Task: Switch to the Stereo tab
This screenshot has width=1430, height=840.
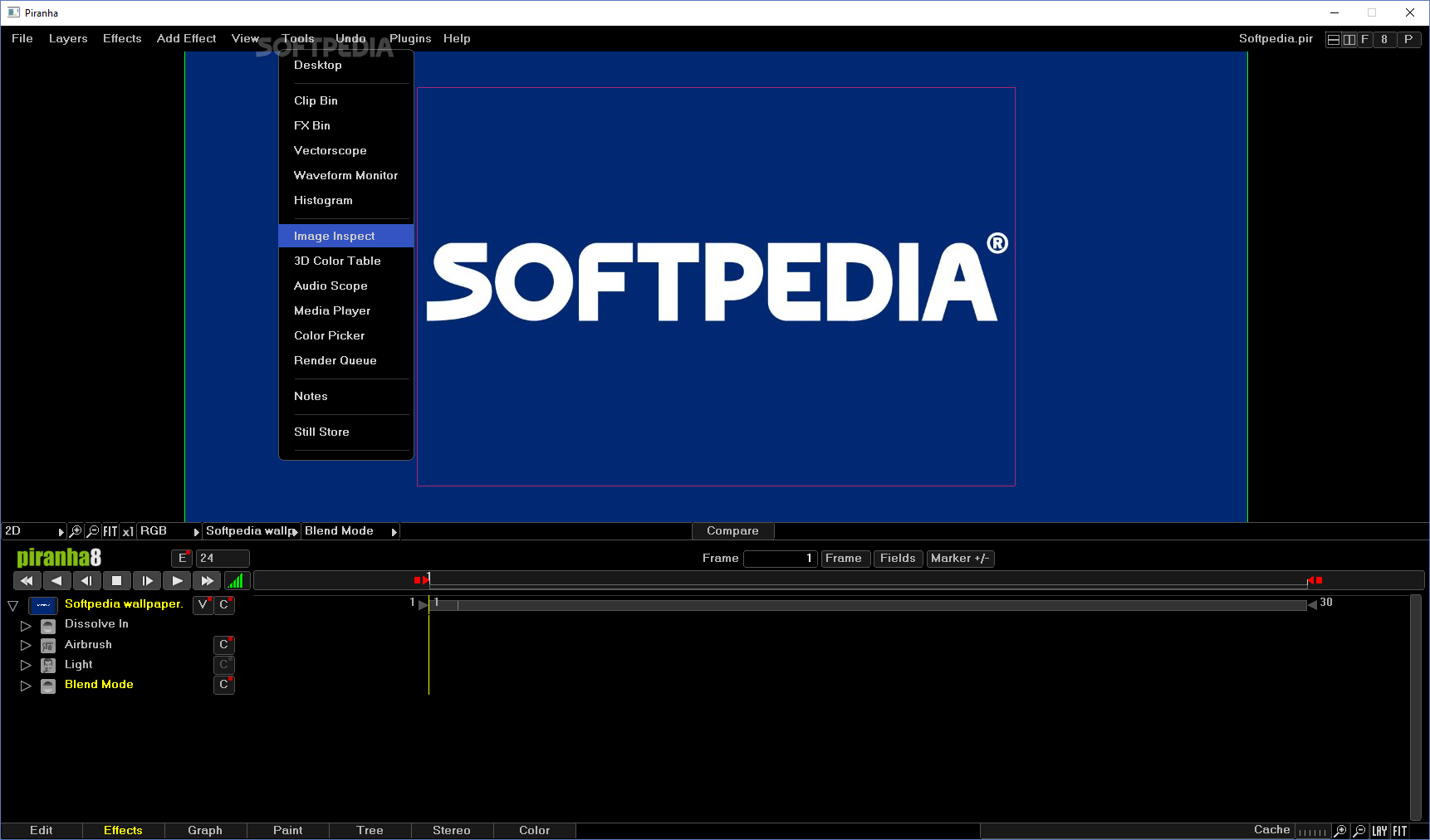Action: tap(452, 831)
